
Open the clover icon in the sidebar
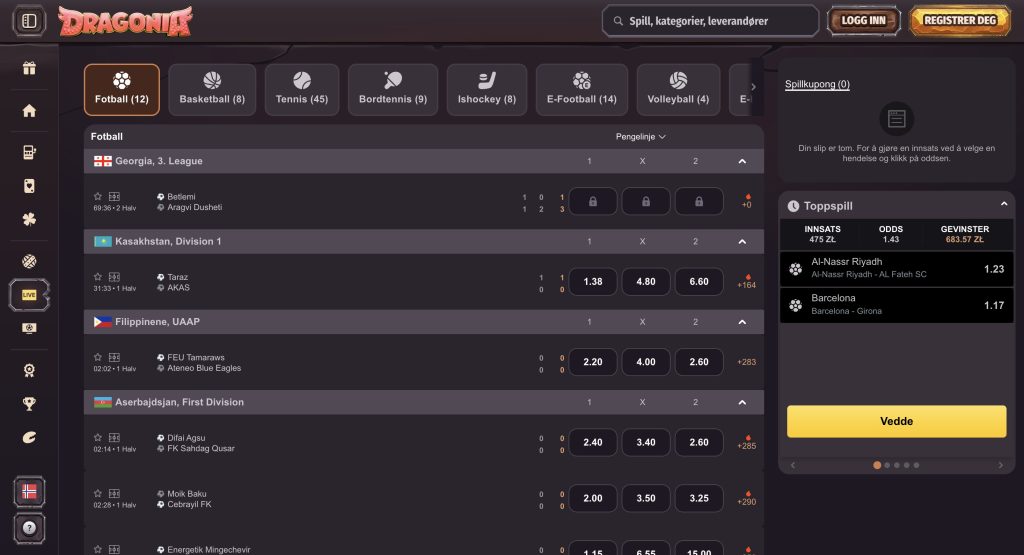(29, 219)
